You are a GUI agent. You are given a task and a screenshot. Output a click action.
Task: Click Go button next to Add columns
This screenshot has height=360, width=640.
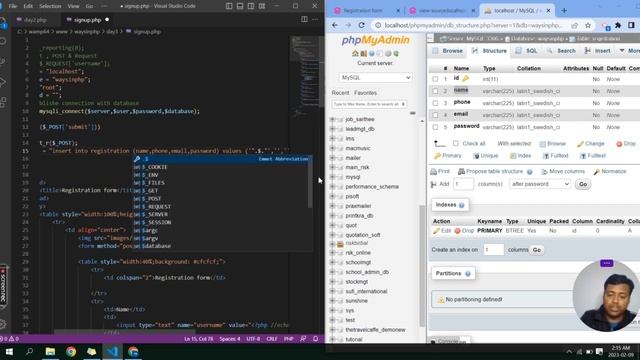pos(583,184)
